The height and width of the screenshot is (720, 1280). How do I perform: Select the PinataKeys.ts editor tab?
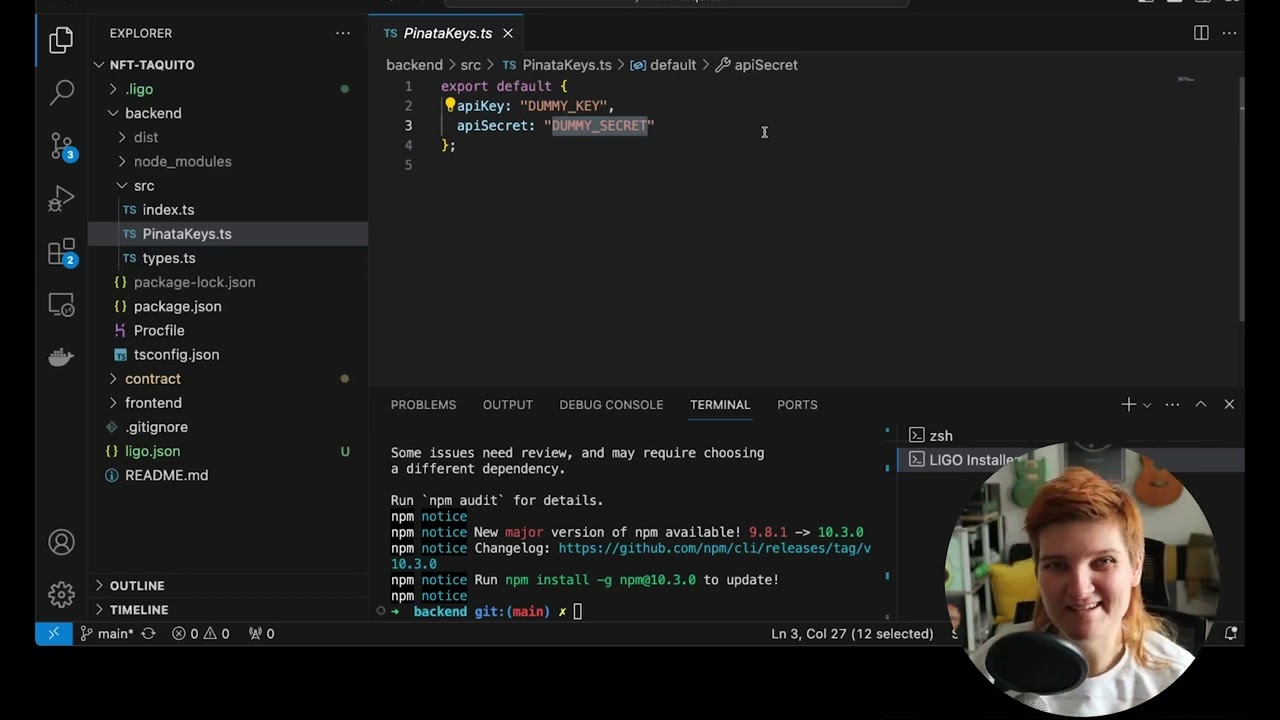(447, 33)
